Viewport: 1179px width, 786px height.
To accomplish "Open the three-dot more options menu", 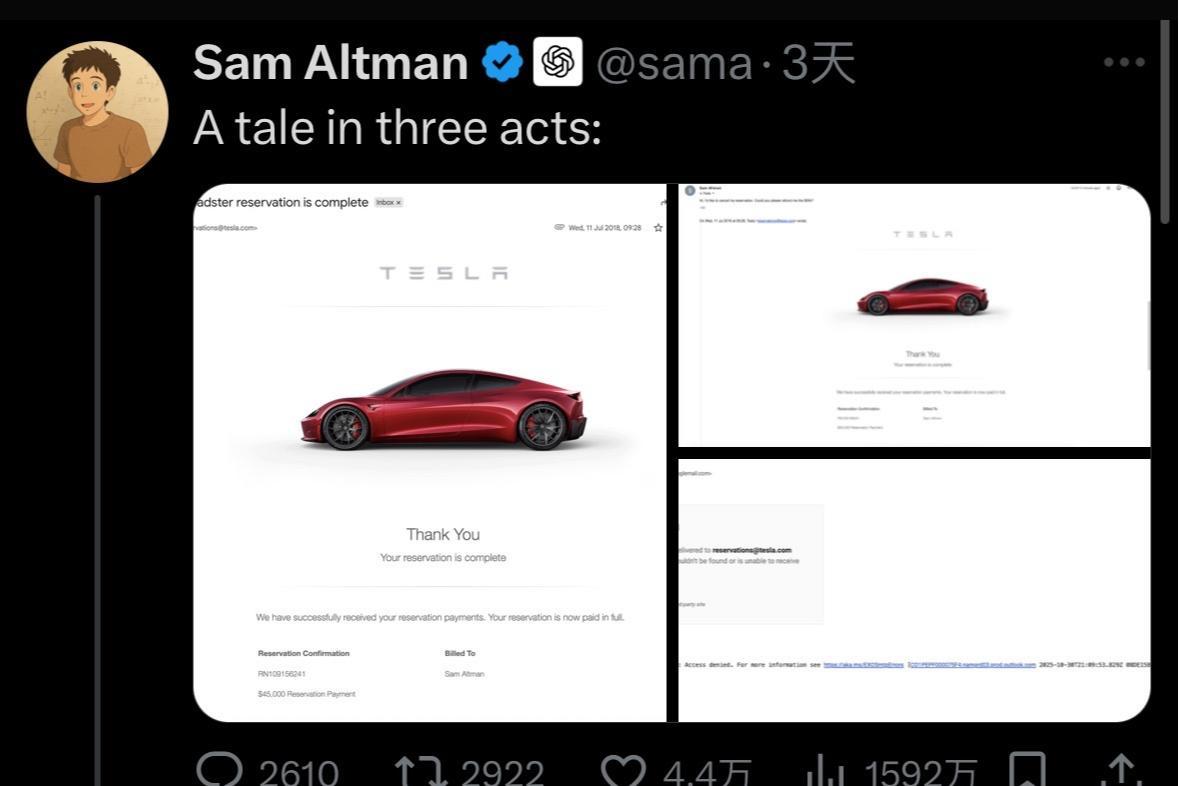I will coord(1124,63).
